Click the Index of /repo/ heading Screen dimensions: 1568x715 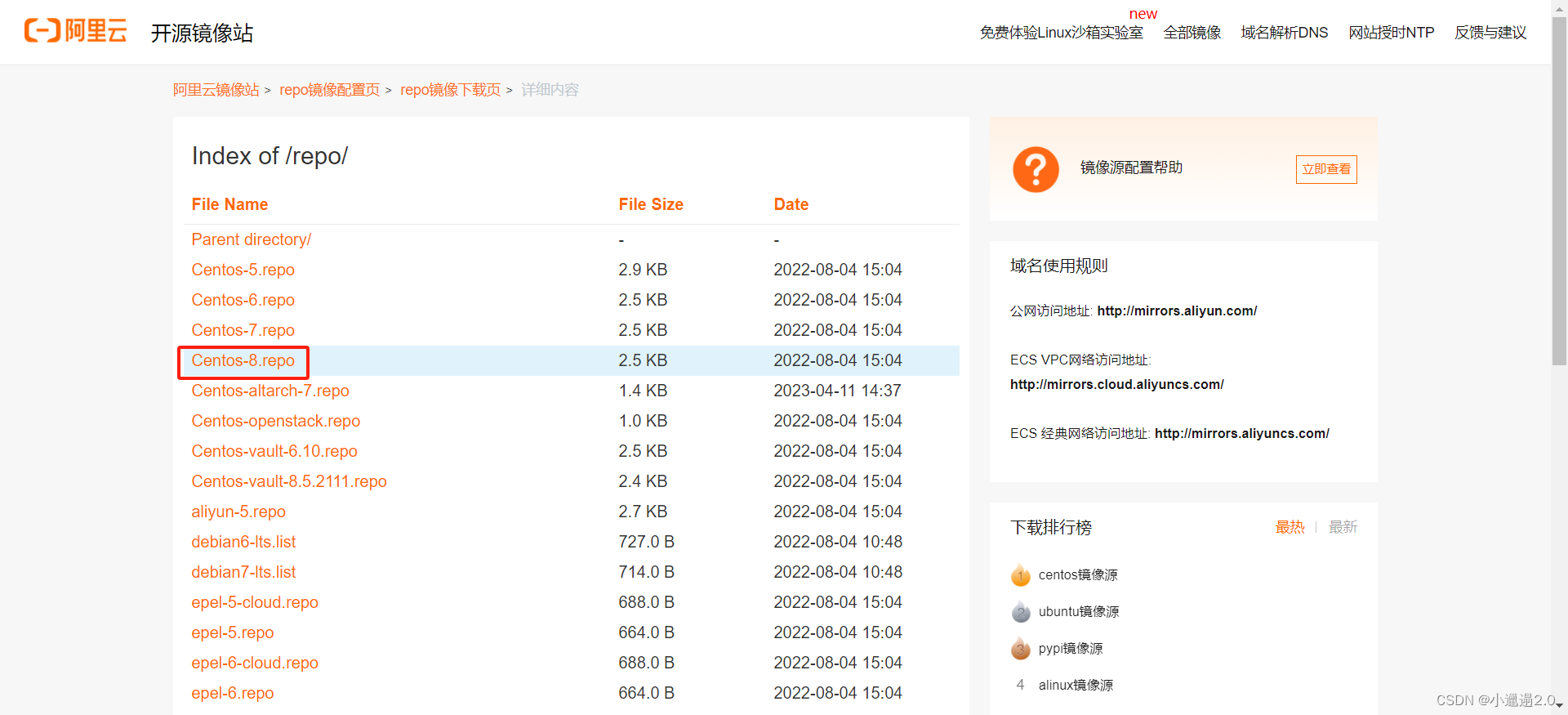(269, 156)
